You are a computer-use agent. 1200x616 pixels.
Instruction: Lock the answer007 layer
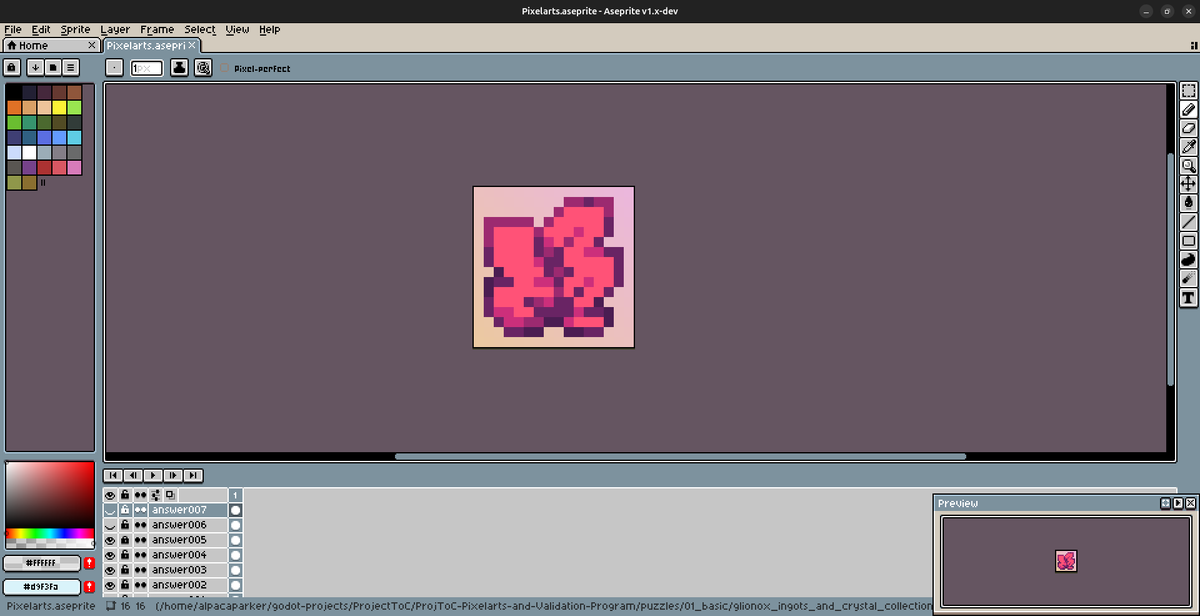pyautogui.click(x=125, y=510)
